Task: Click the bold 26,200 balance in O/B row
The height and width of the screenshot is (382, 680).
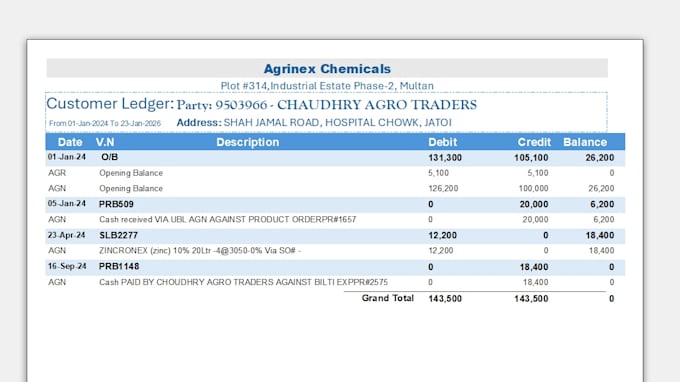Action: pos(600,158)
